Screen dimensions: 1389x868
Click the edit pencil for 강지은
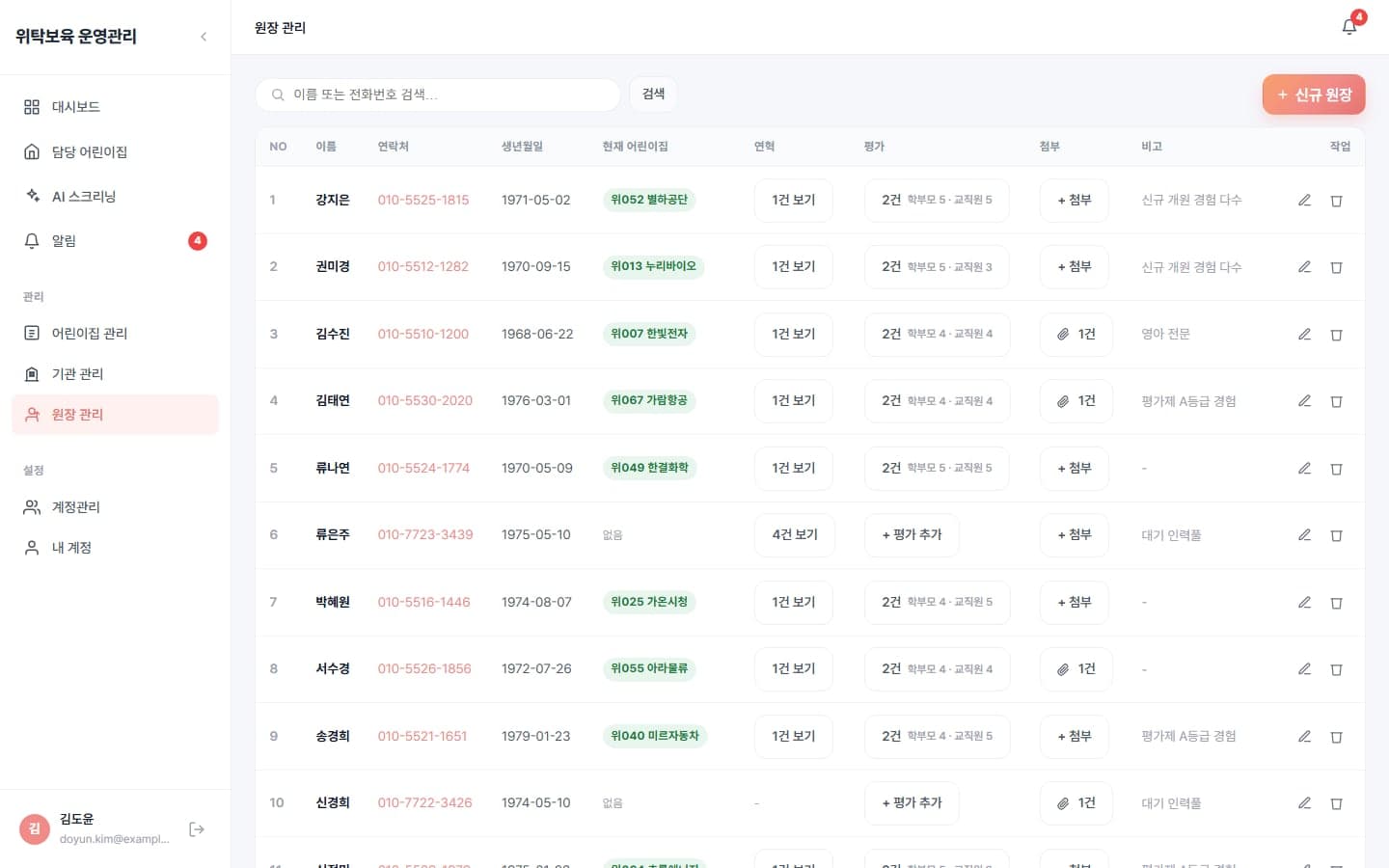[x=1304, y=201]
